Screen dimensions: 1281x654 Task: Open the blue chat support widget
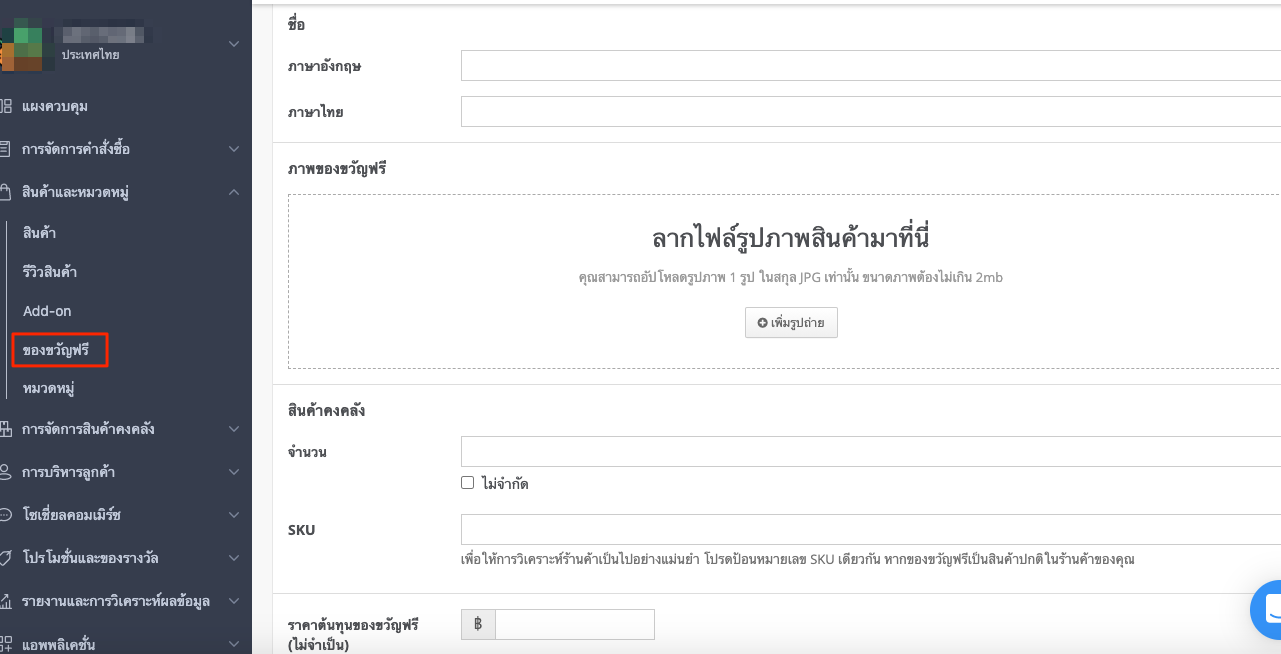[x=1268, y=609]
